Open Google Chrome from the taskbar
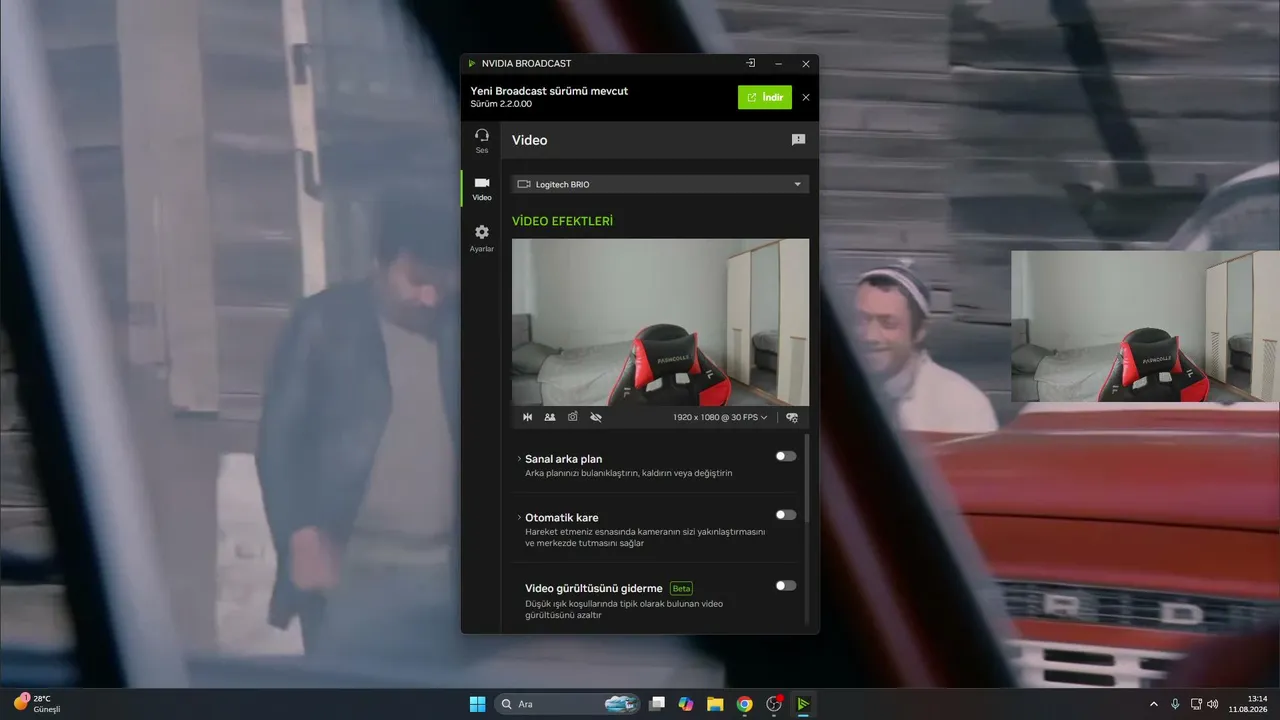Viewport: 1280px width, 720px height. click(744, 704)
